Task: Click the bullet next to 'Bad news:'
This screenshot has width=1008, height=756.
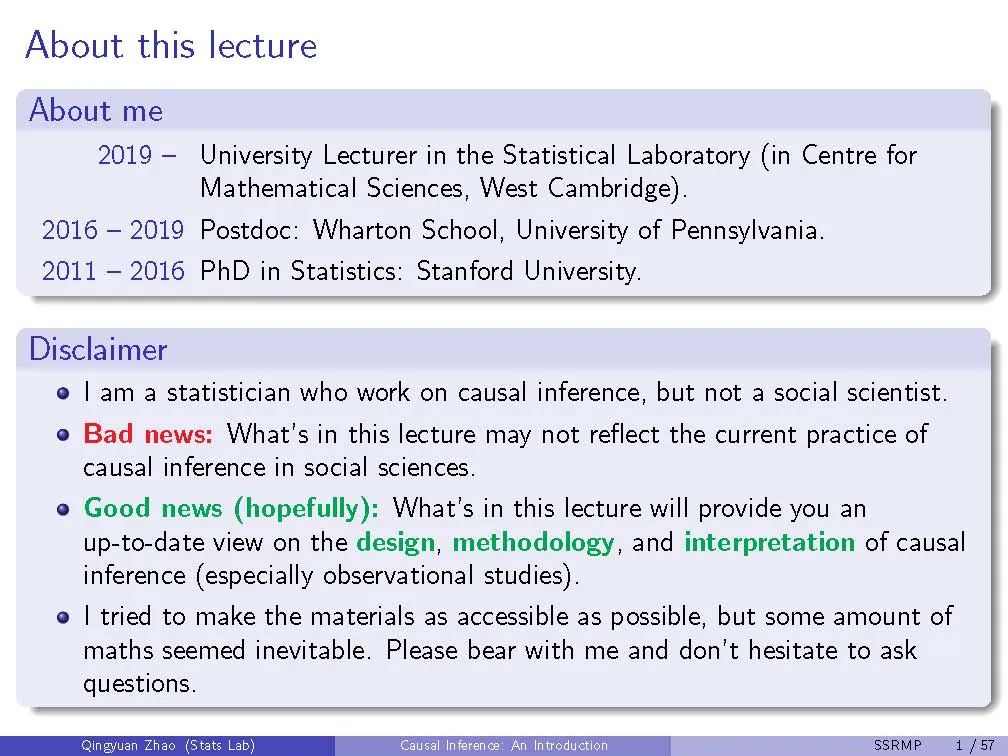Action: pos(64,435)
